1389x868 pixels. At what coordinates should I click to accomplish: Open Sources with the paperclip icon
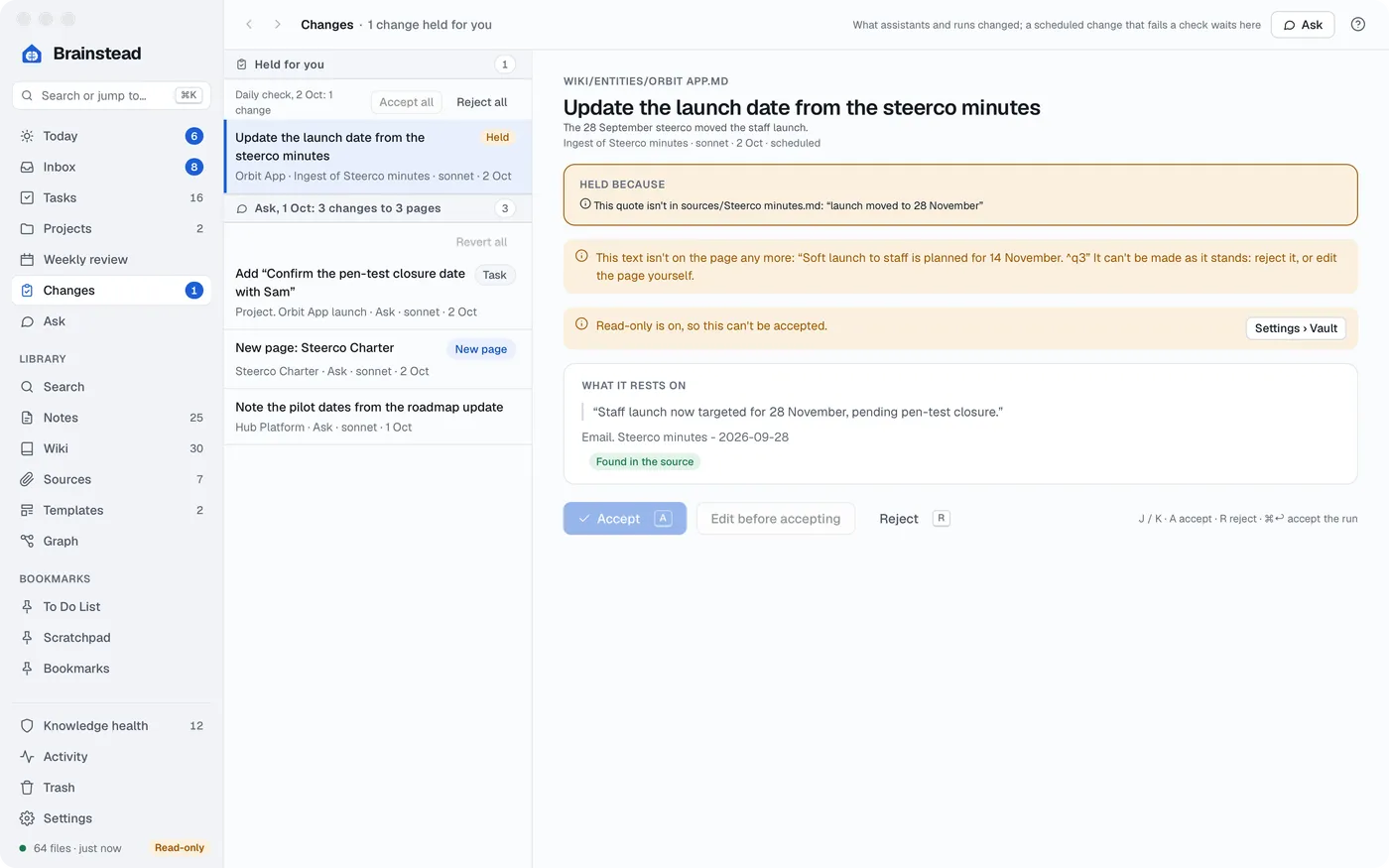point(111,479)
